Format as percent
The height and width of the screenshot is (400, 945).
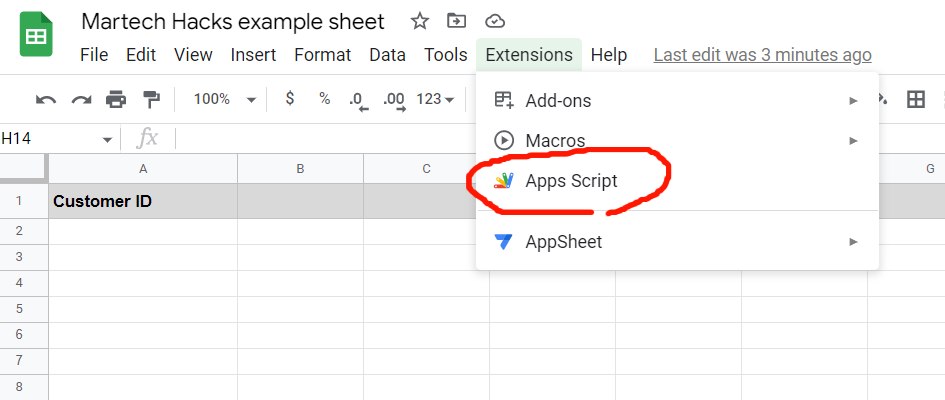click(325, 99)
